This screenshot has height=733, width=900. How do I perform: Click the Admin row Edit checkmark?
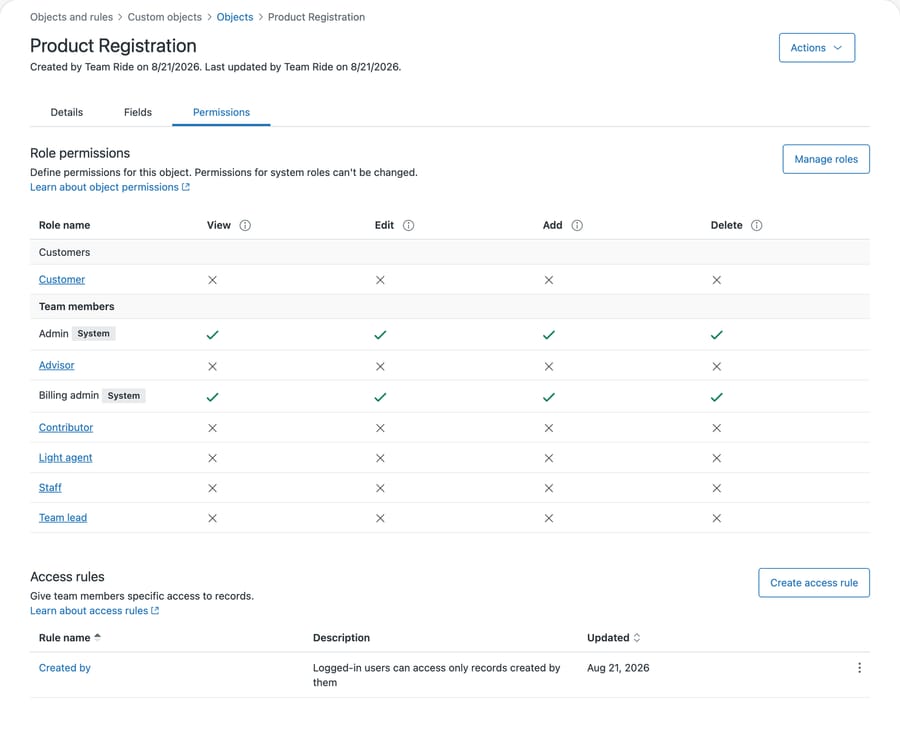380,335
